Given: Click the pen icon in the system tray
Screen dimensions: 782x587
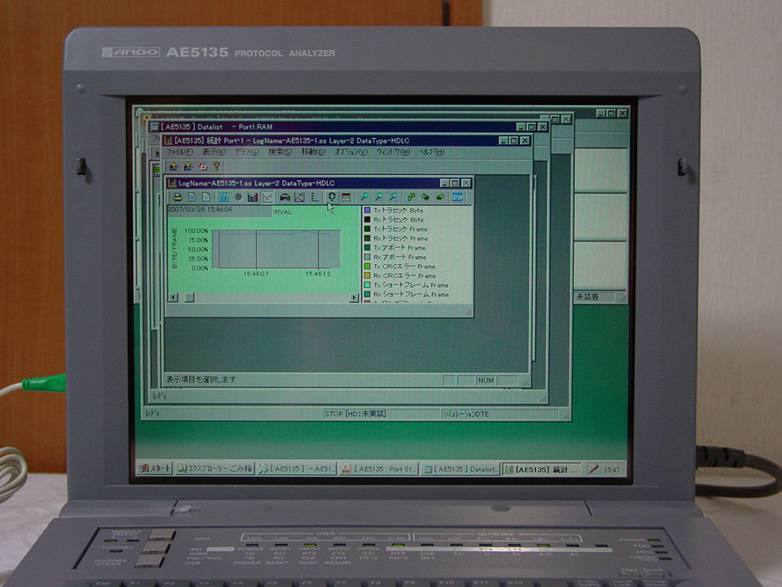Looking at the screenshot, I should [593, 470].
